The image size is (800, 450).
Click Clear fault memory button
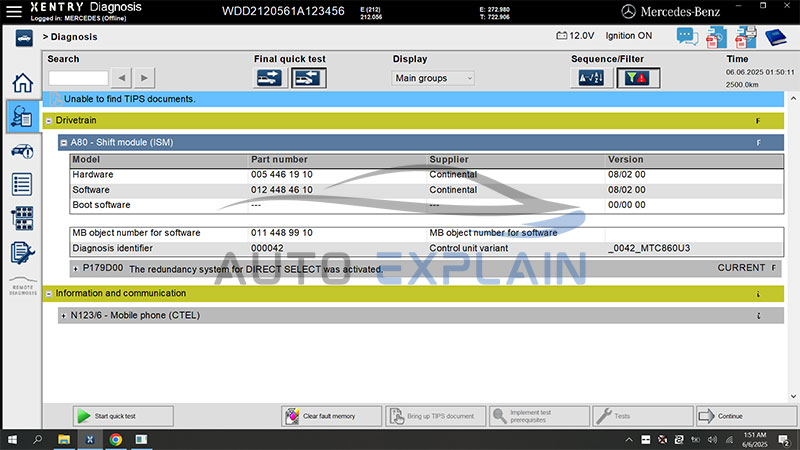click(331, 416)
